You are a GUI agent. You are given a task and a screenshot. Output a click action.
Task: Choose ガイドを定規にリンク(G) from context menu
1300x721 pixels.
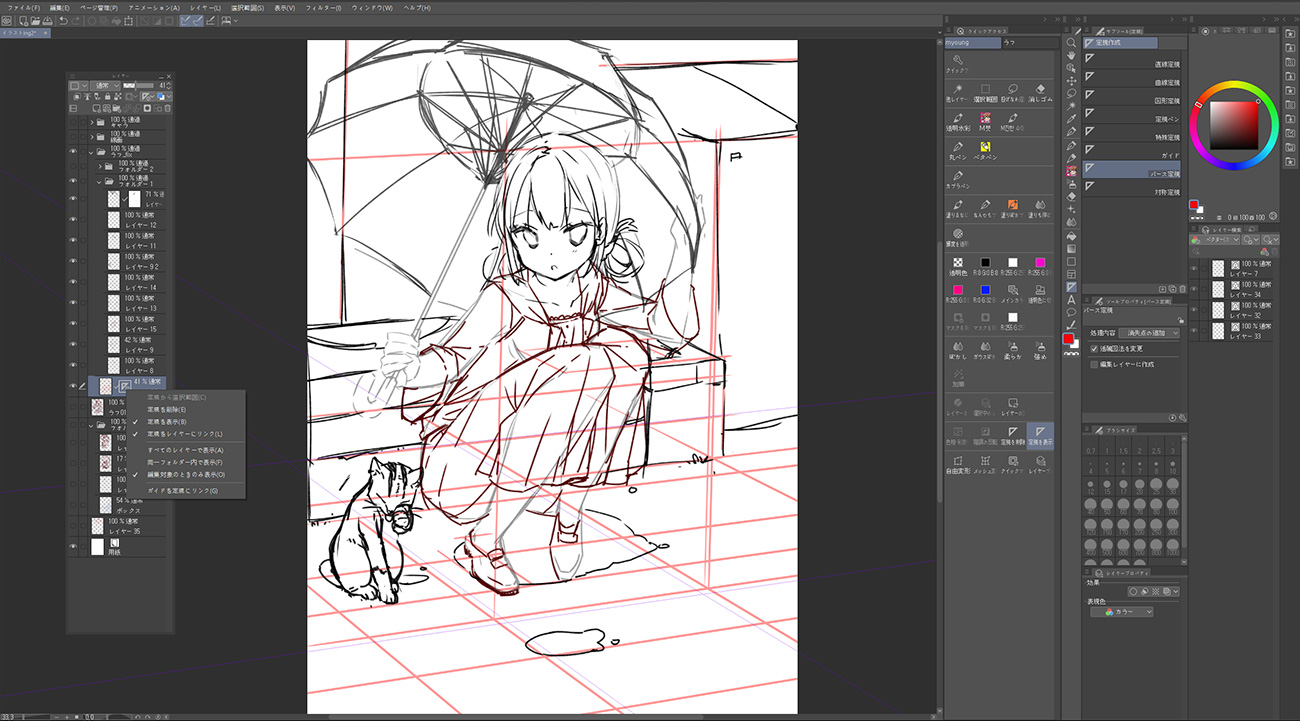[x=182, y=491]
